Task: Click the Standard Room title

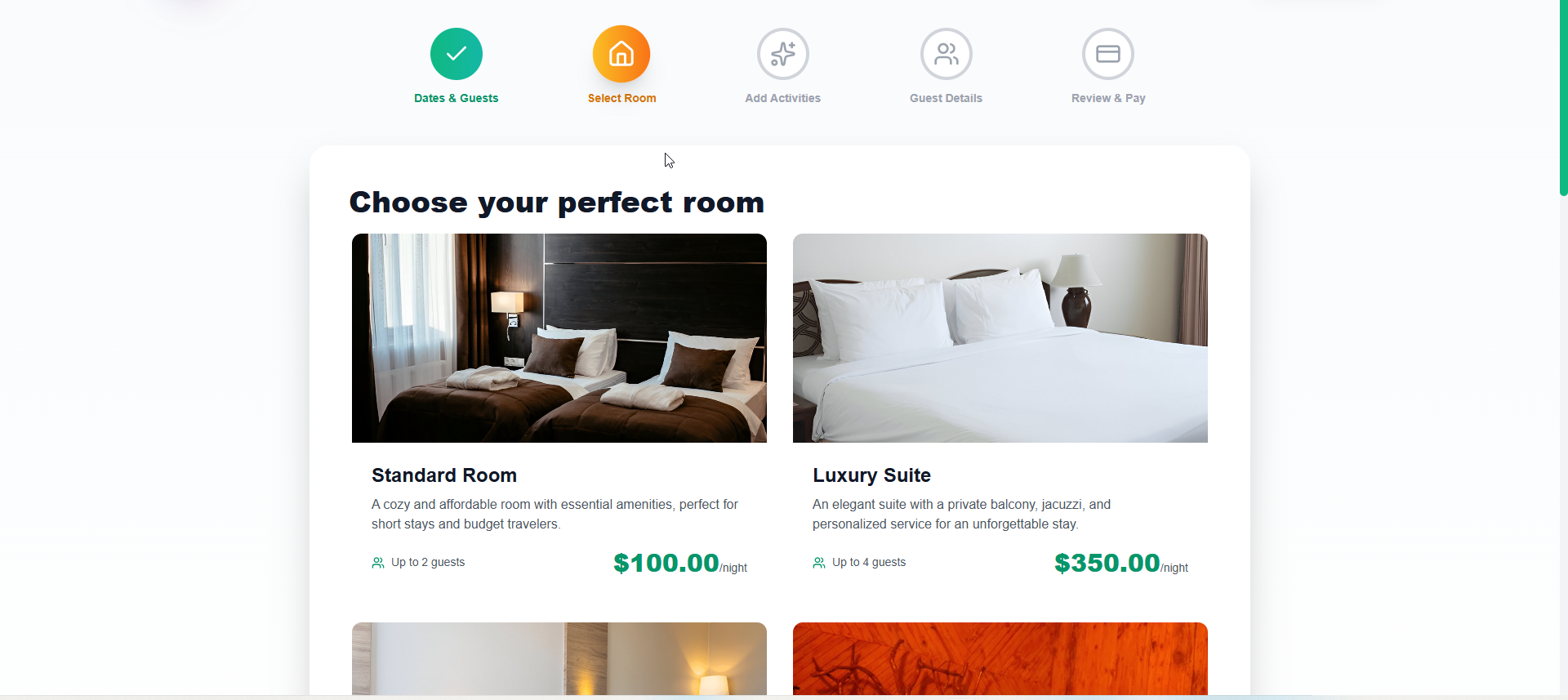Action: tap(444, 475)
